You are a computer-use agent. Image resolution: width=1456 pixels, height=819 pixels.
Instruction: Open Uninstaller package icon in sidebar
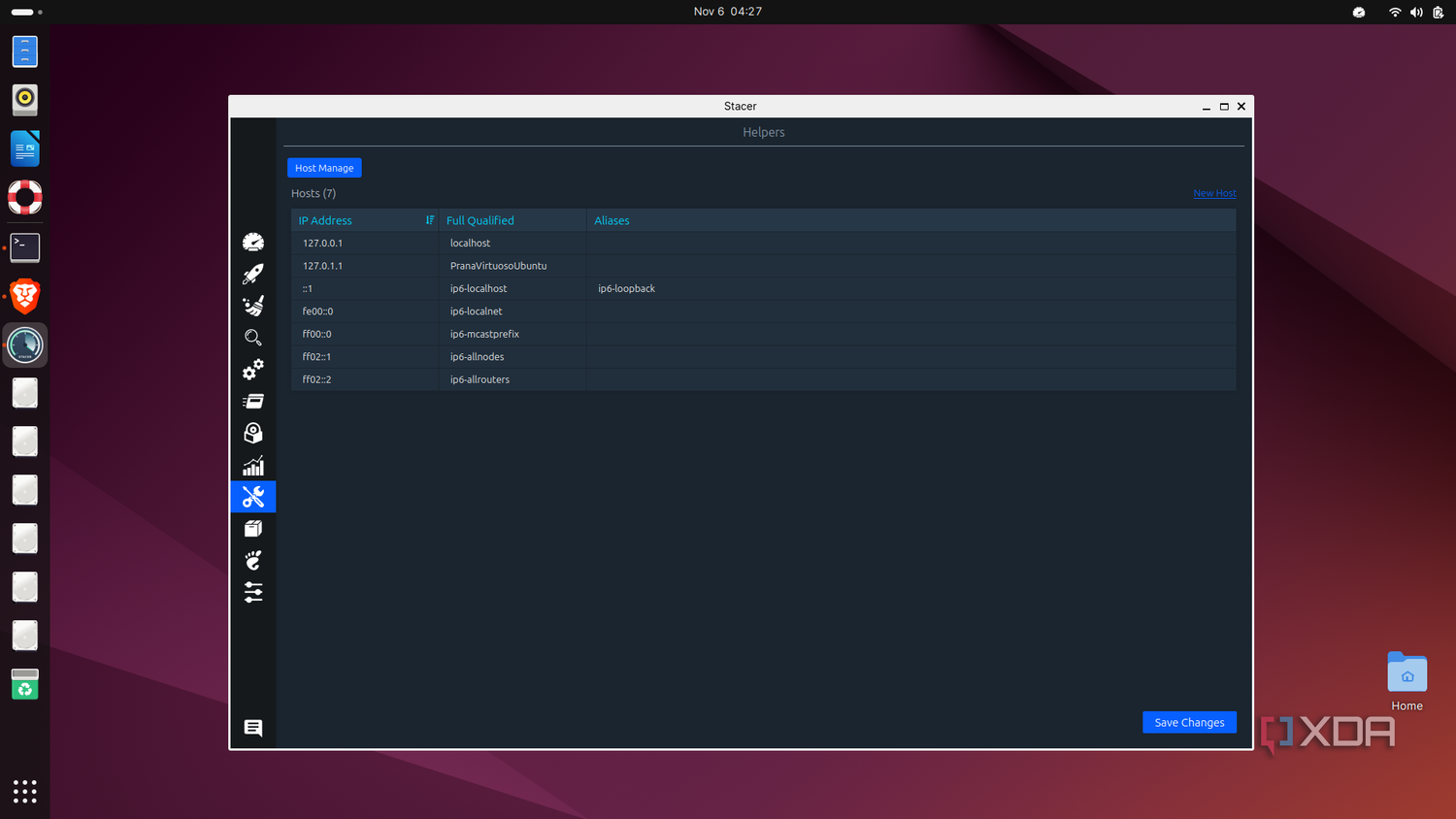tap(253, 433)
